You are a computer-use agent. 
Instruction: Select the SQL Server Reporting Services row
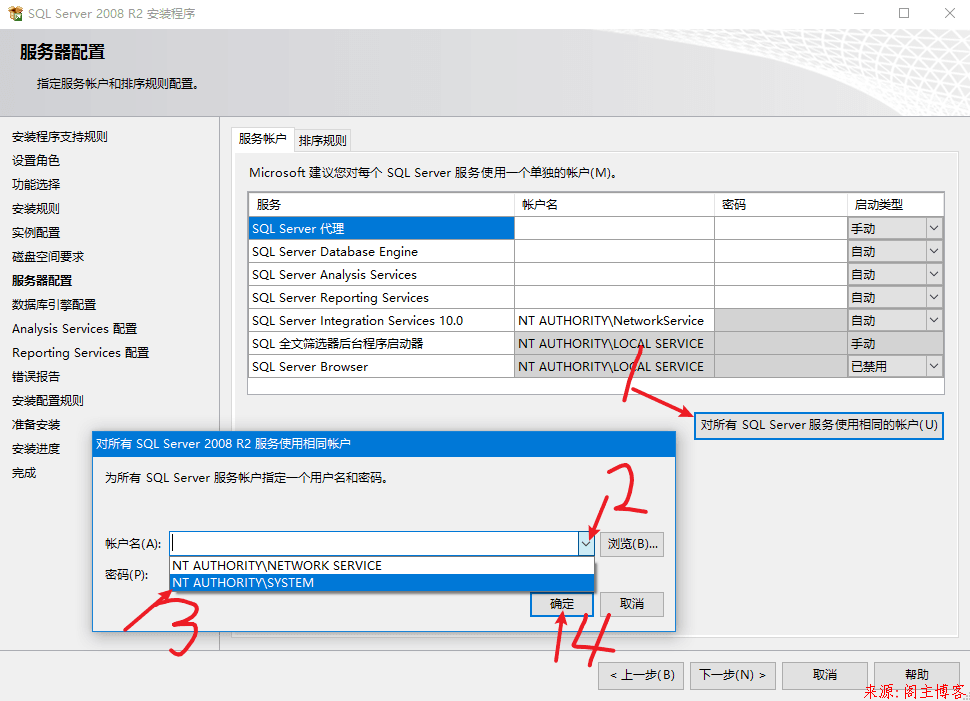(x=381, y=297)
